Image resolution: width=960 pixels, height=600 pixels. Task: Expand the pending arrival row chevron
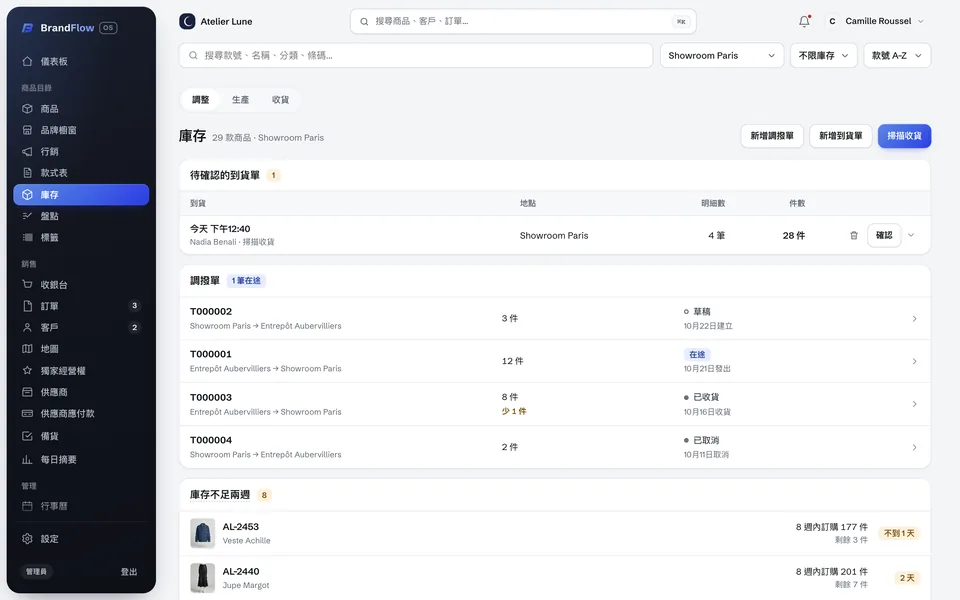tap(911, 235)
